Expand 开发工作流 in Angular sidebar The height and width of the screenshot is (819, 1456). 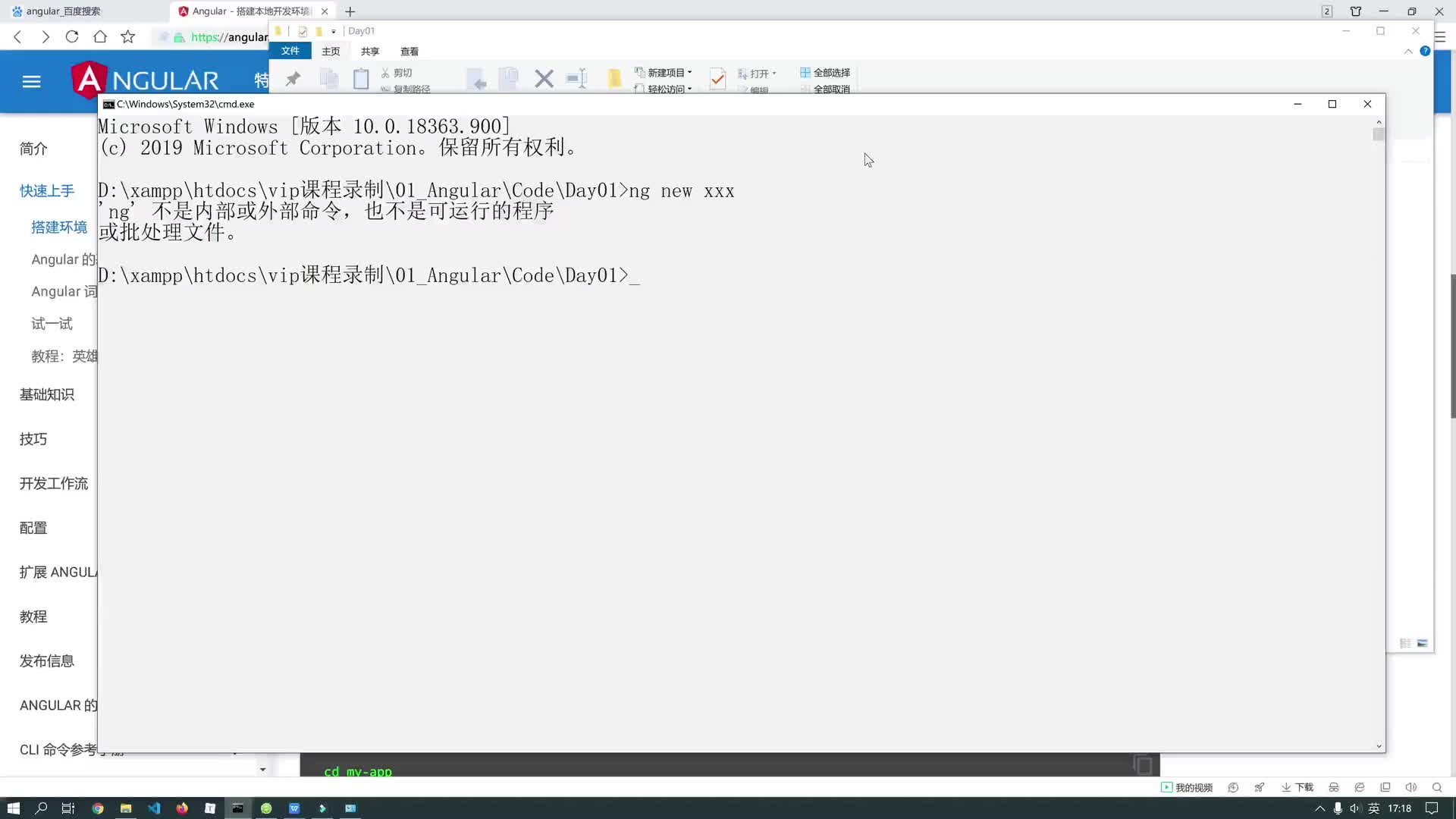[x=54, y=484]
